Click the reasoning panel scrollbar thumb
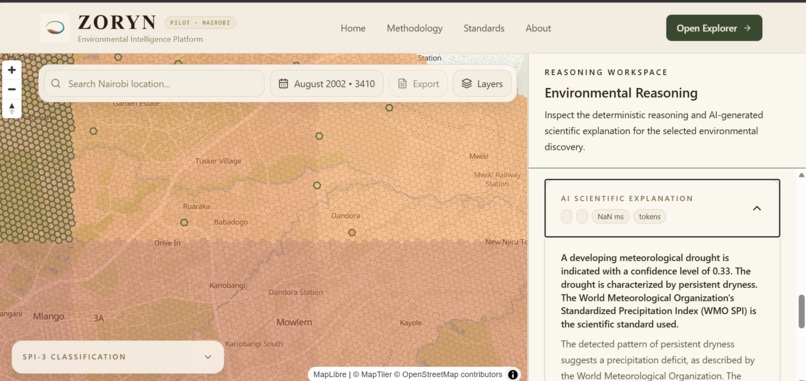 coord(801,312)
